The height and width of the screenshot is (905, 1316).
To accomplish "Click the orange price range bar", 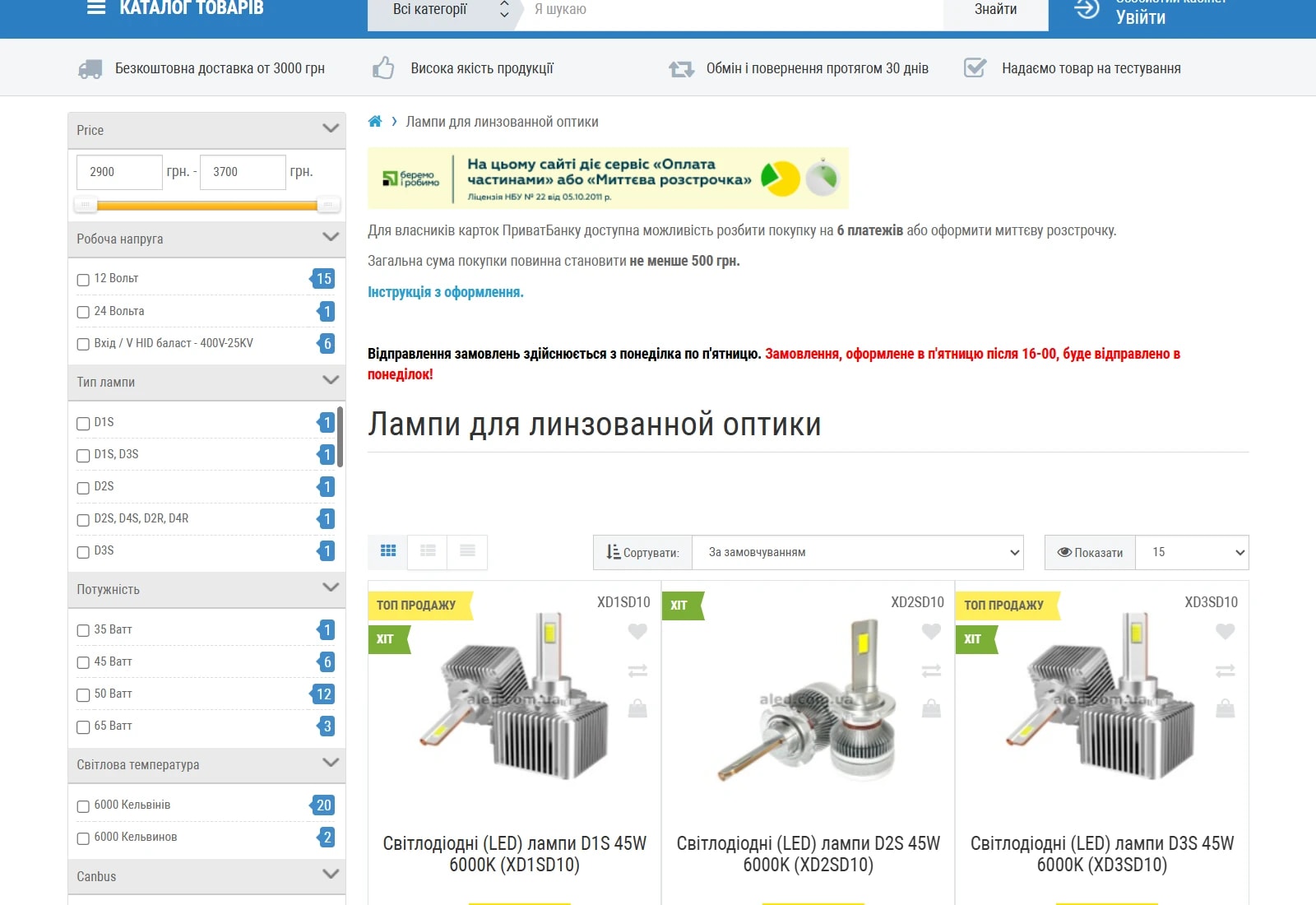I will coord(206,205).
